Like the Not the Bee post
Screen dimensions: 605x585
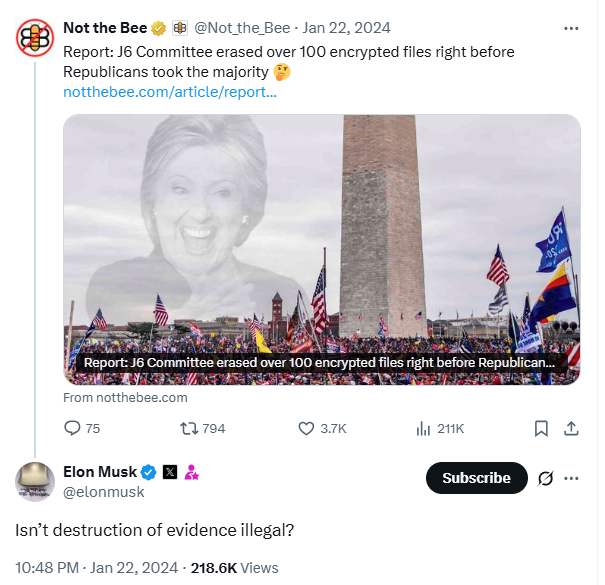point(308,428)
